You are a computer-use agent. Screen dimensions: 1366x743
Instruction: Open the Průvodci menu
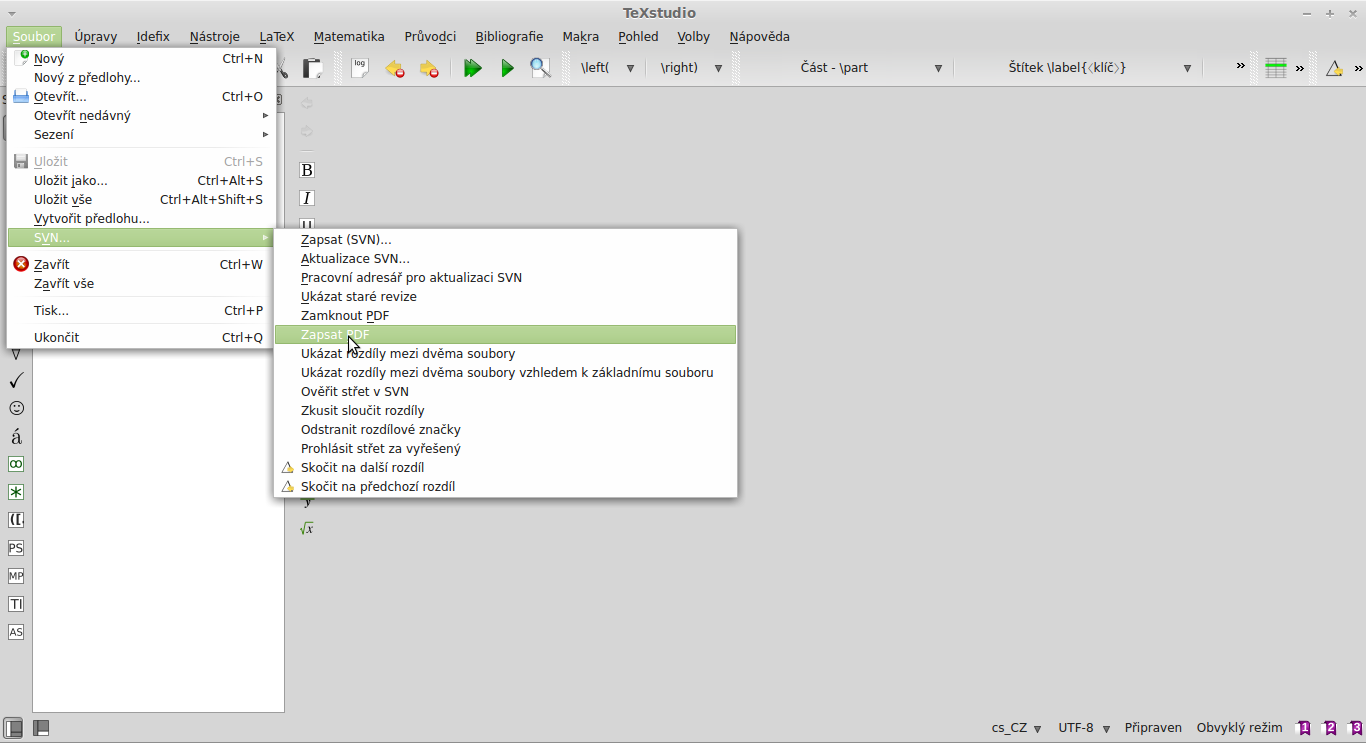[430, 37]
